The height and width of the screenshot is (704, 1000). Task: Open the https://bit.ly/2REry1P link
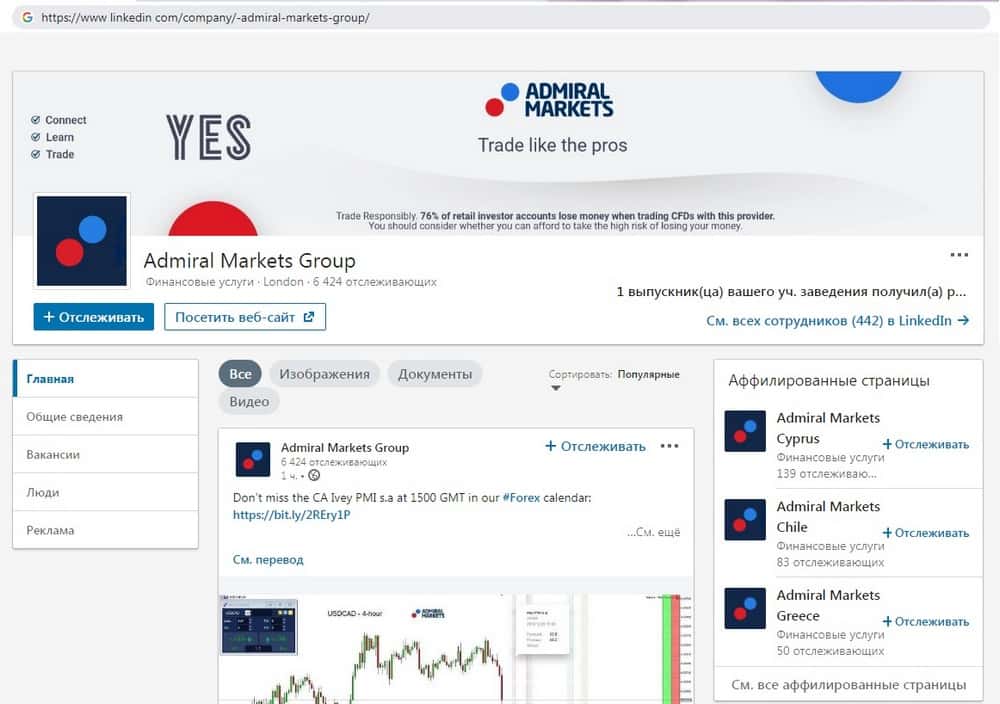(291, 515)
